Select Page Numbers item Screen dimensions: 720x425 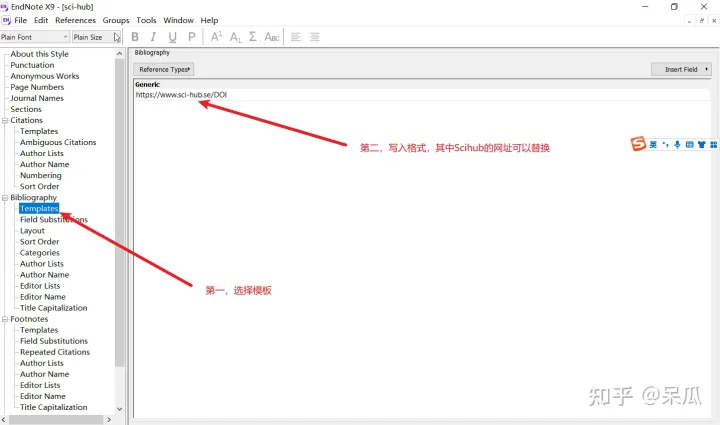[37, 87]
